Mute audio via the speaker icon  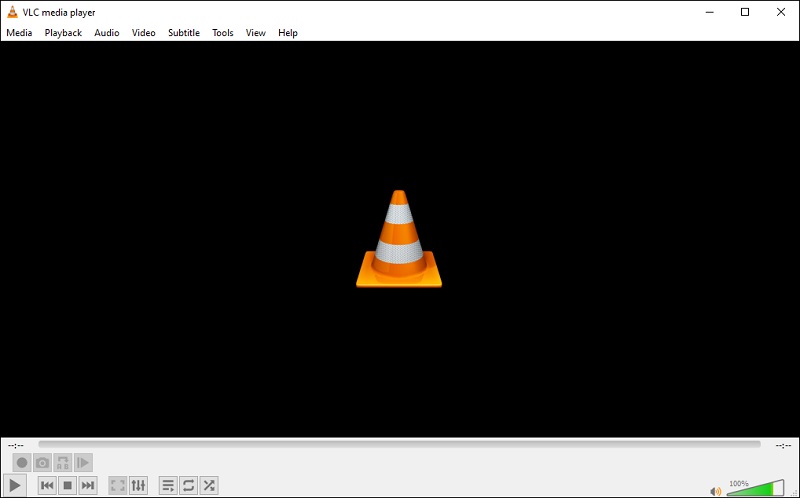[x=716, y=491]
